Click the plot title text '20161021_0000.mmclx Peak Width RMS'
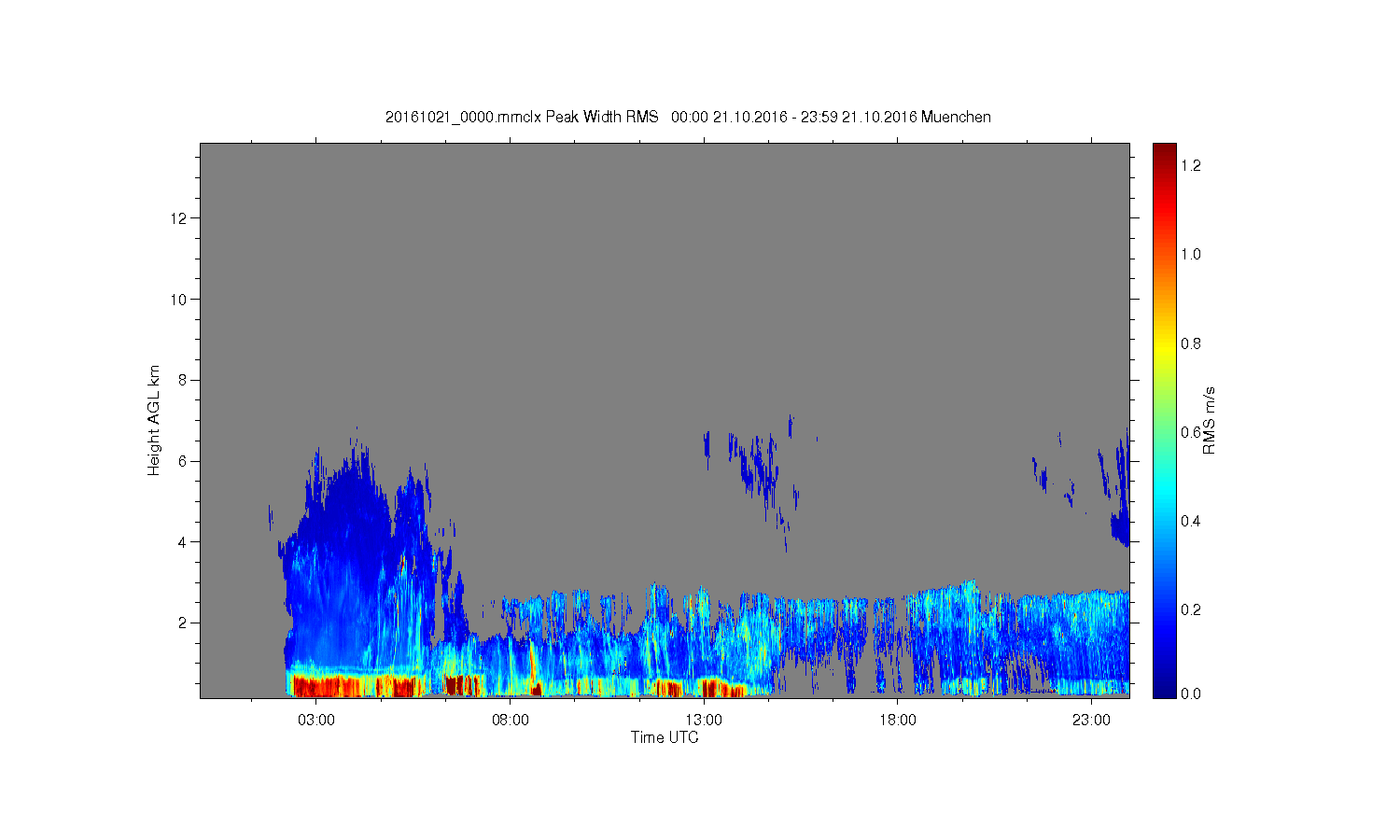This screenshot has height=840, width=1400. [522, 117]
